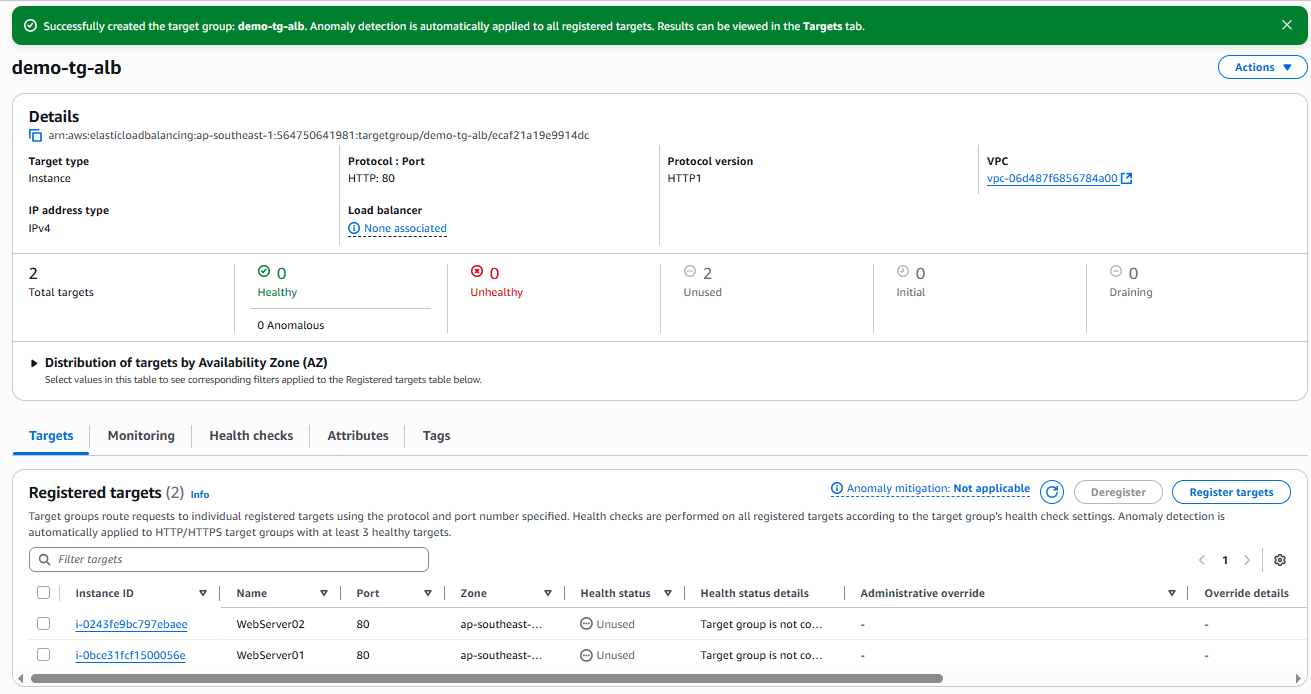
Task: Click previous page arrow in pagination
Action: click(x=1202, y=560)
